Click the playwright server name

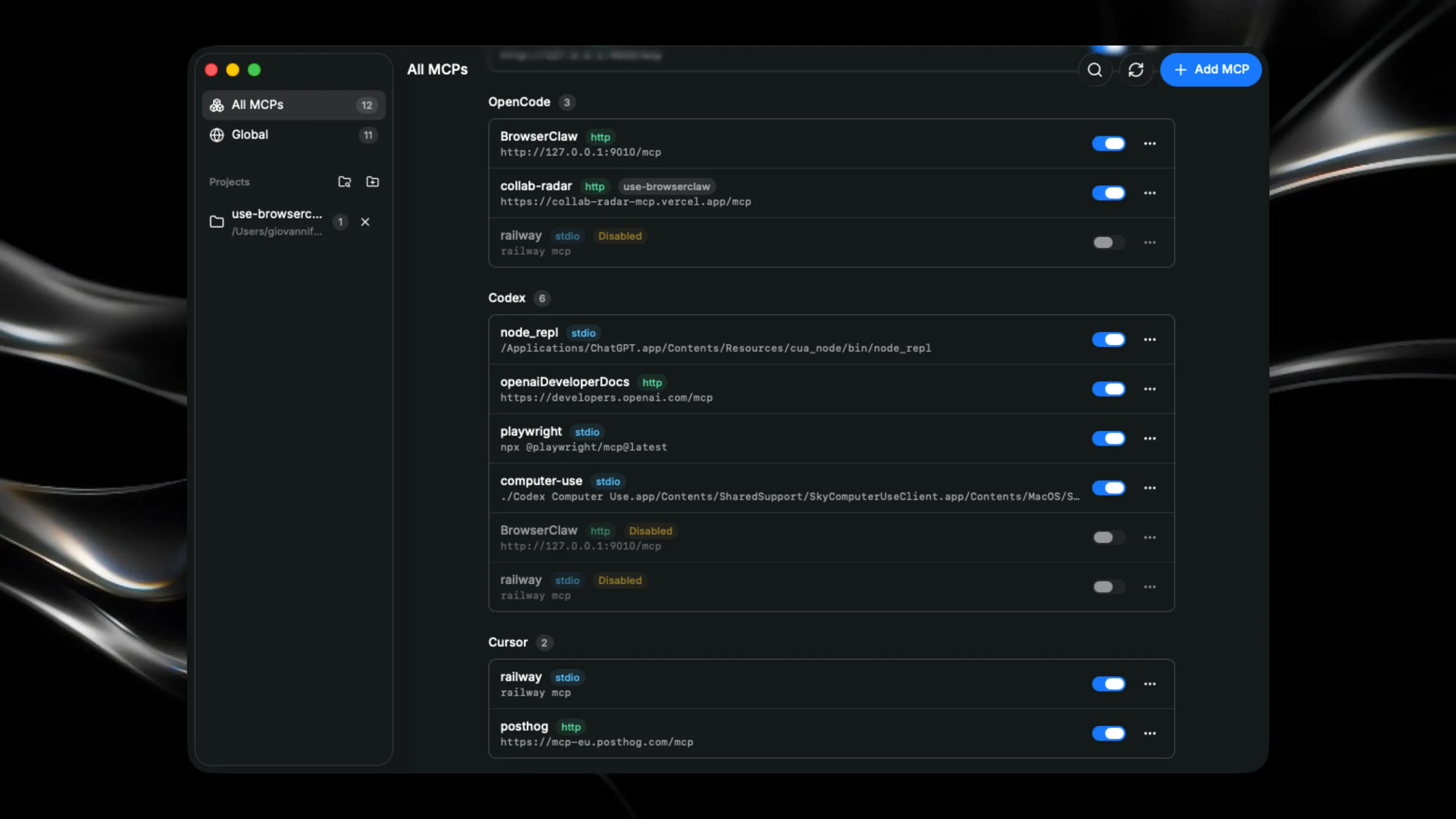531,432
